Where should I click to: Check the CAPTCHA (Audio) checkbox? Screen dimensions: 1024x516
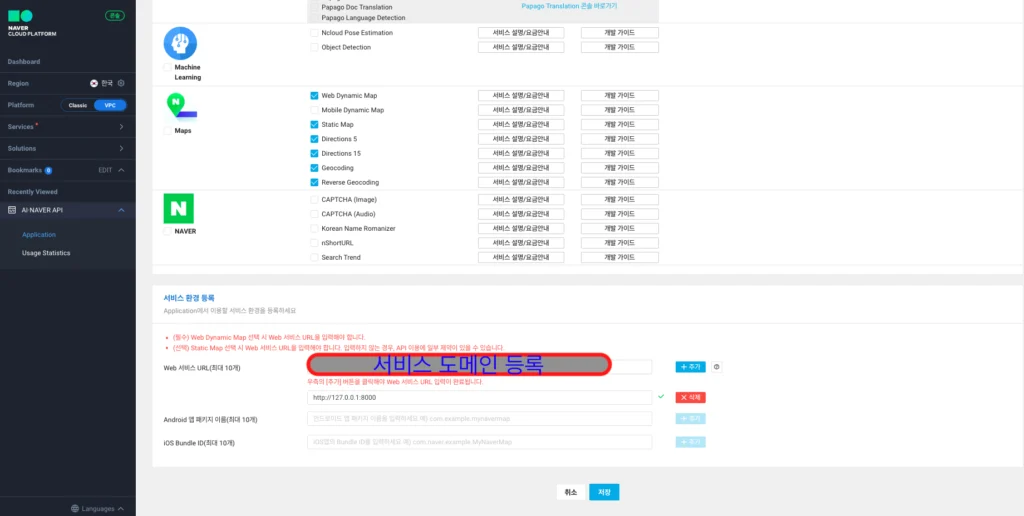pyautogui.click(x=314, y=214)
